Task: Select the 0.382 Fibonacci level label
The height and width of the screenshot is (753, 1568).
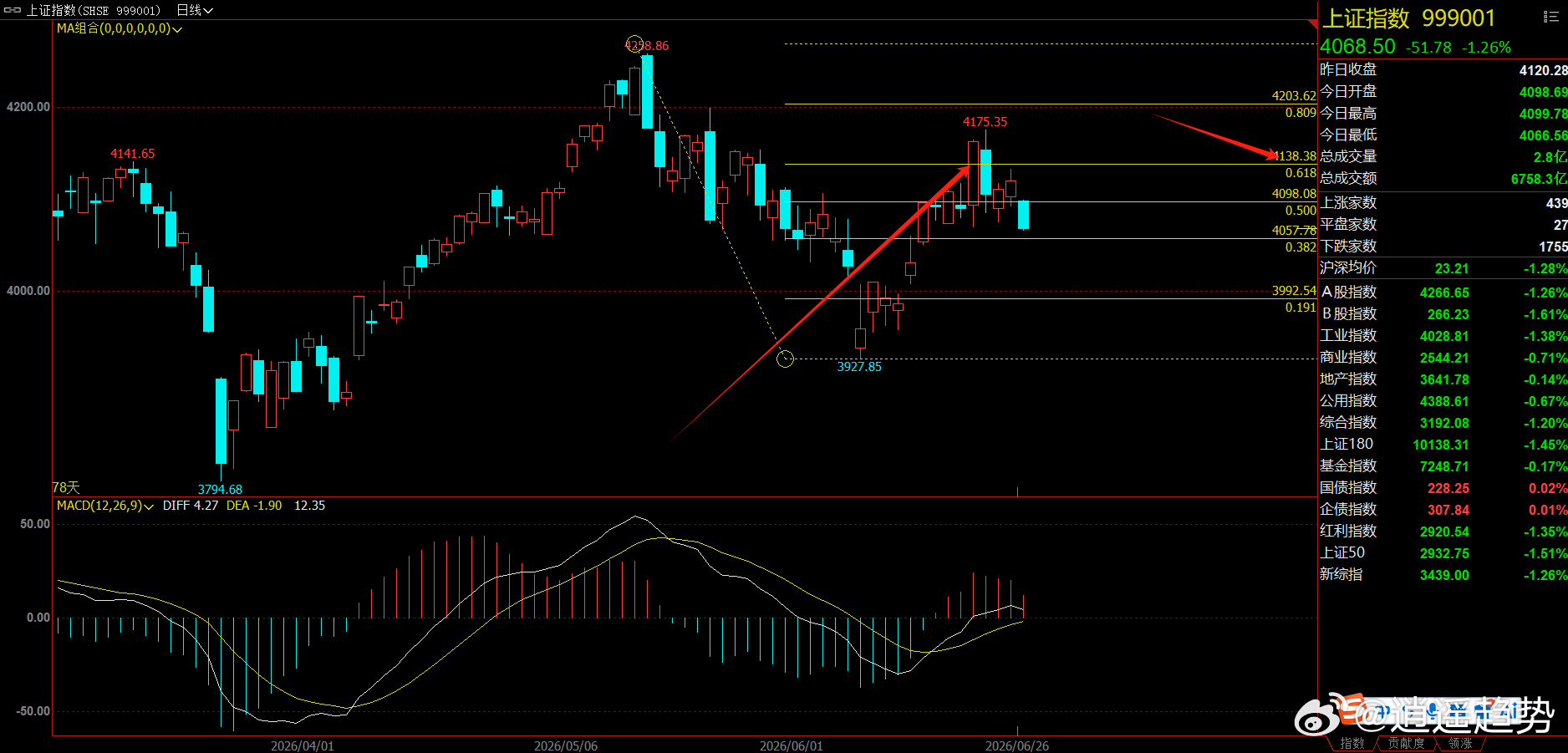Action: 1301,247
